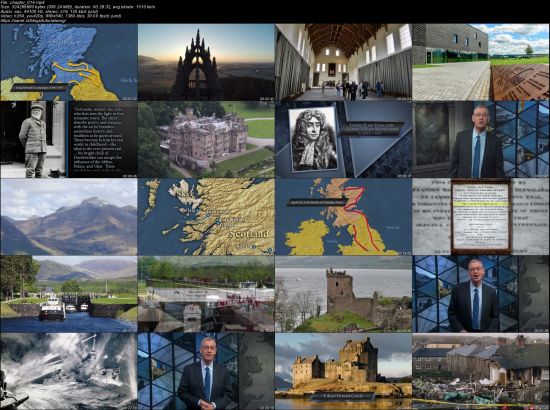This screenshot has width=550, height=410.
Task: Click the caption banner under Eilean Donan Castle
Action: 343,396
